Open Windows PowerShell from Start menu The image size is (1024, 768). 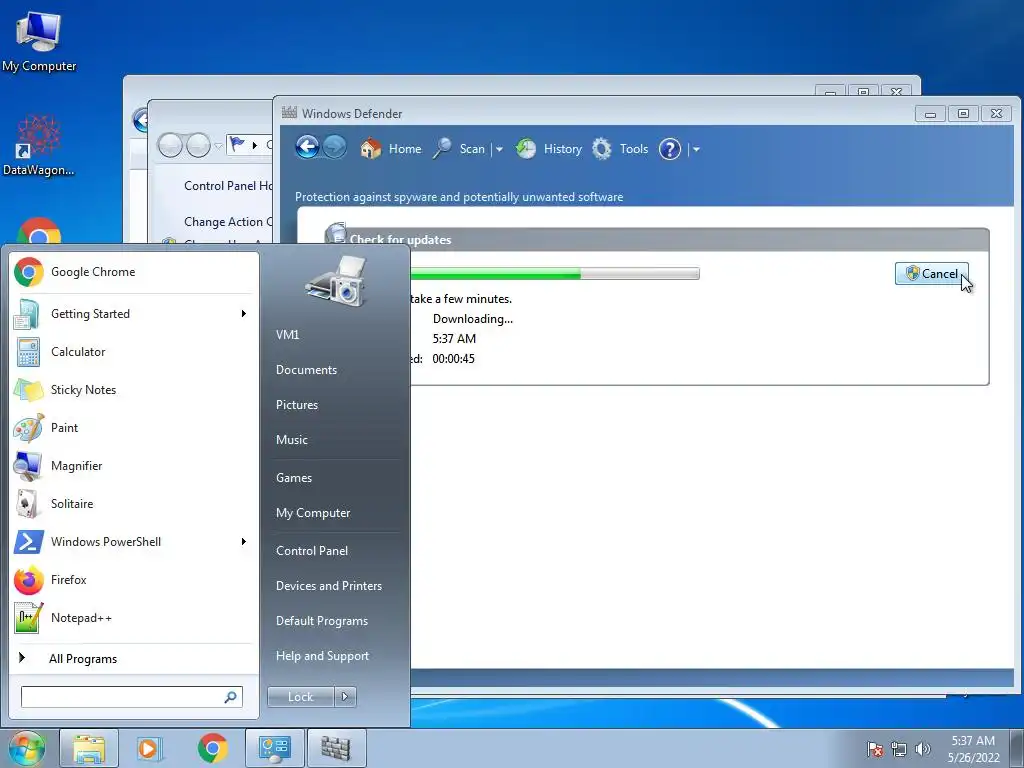(131, 541)
